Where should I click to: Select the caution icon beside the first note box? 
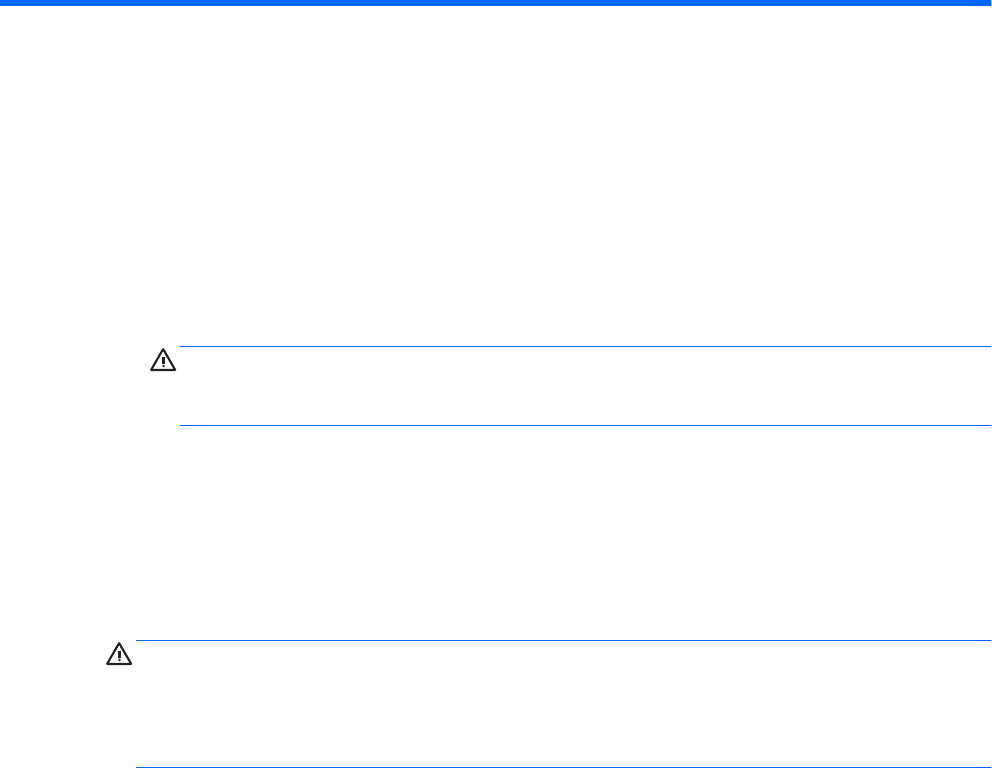162,359
